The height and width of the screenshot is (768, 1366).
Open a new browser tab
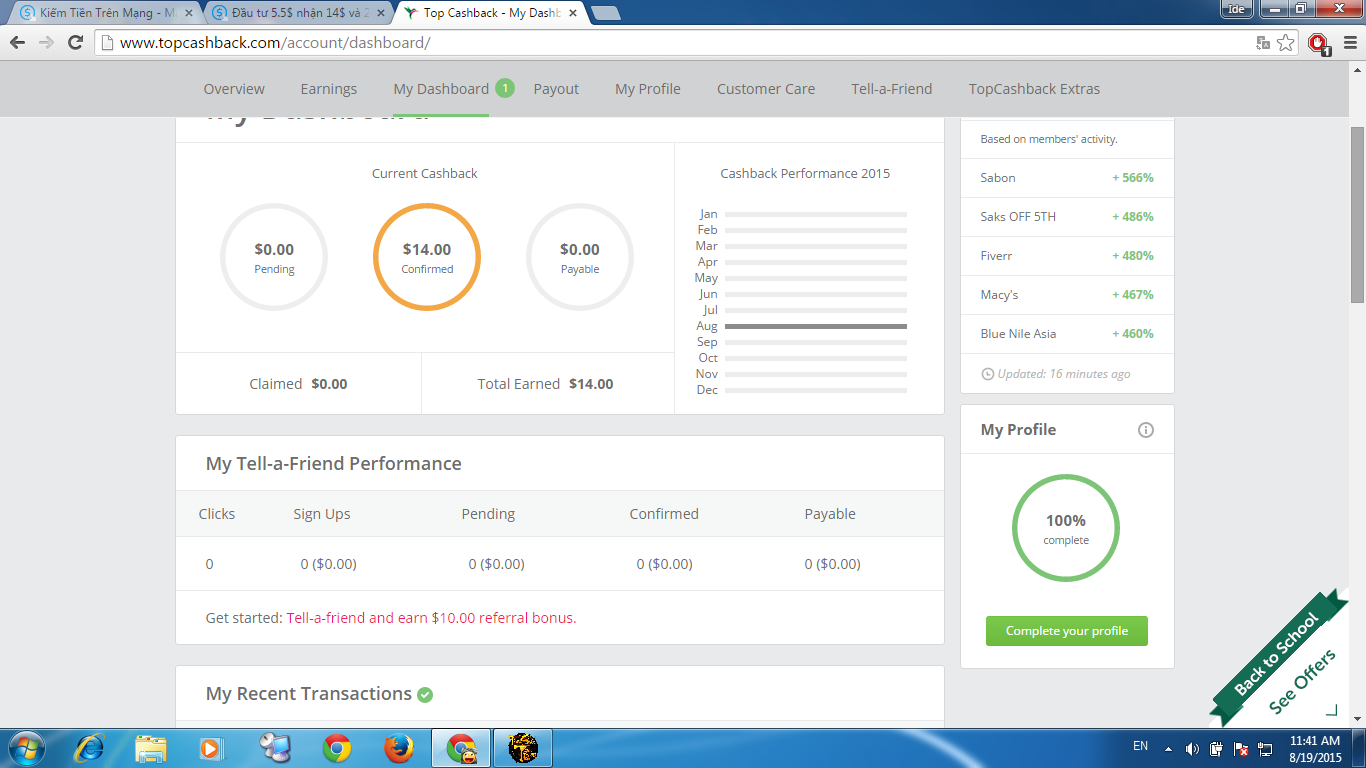pyautogui.click(x=606, y=13)
